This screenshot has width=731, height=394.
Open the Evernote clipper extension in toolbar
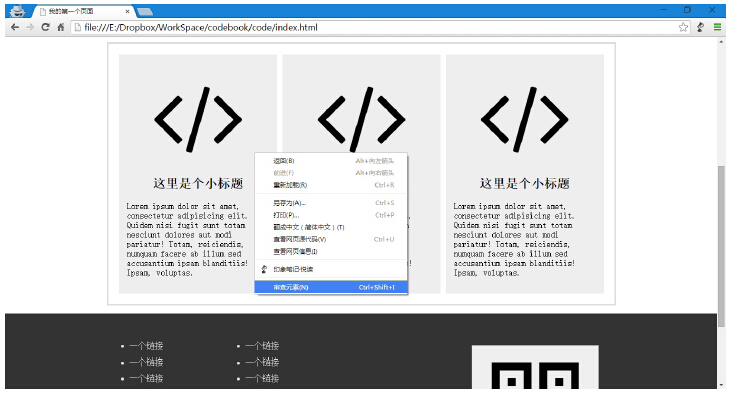[700, 28]
